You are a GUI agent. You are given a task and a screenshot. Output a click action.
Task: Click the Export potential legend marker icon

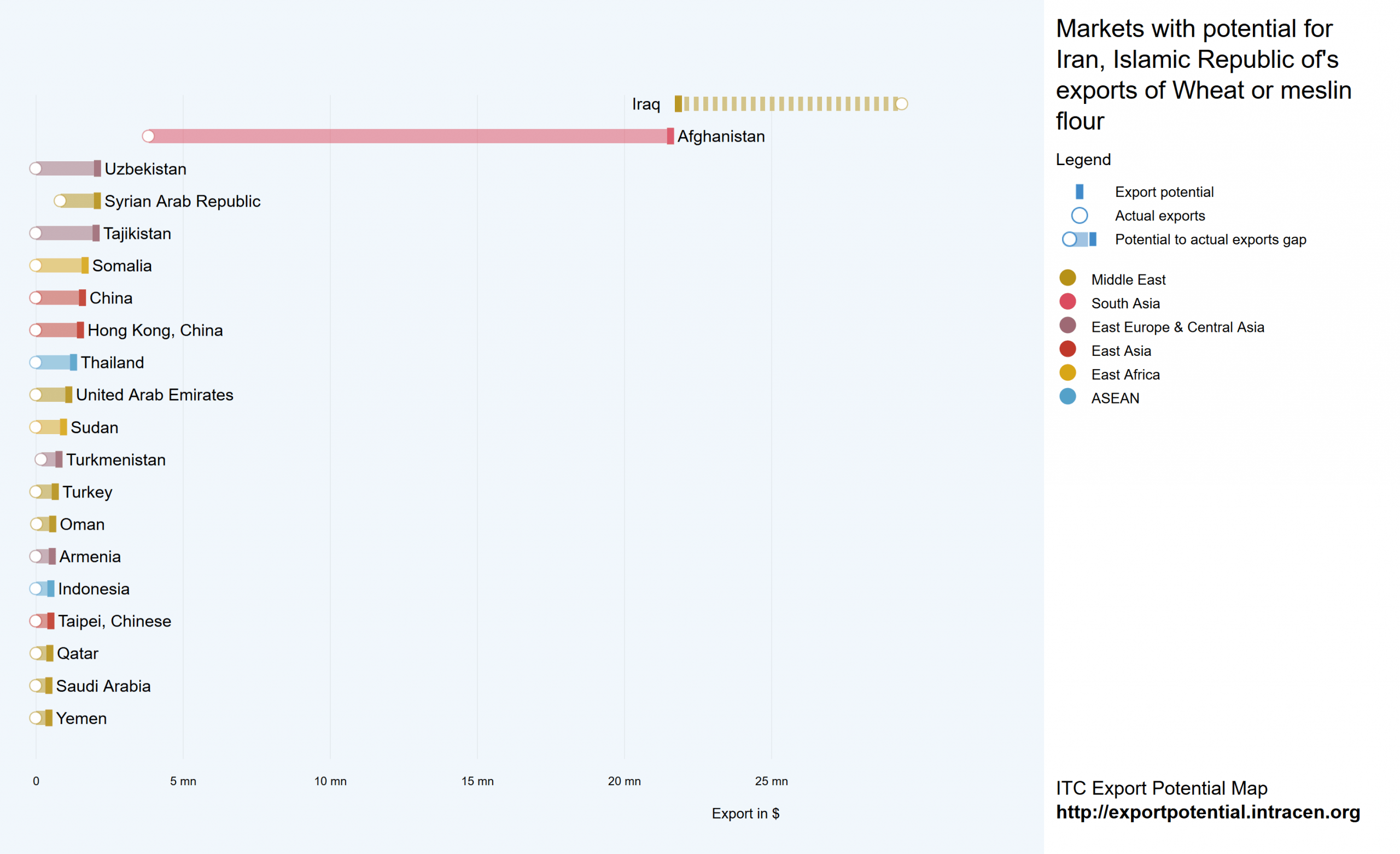[x=1079, y=192]
